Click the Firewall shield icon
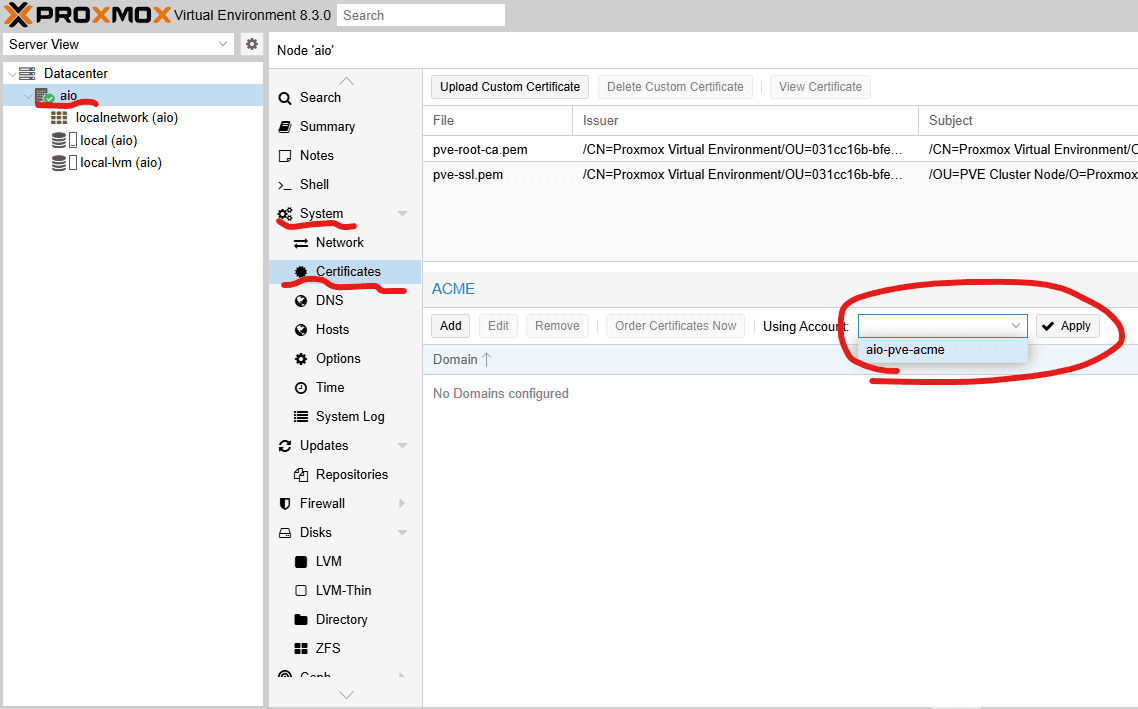 tap(285, 504)
